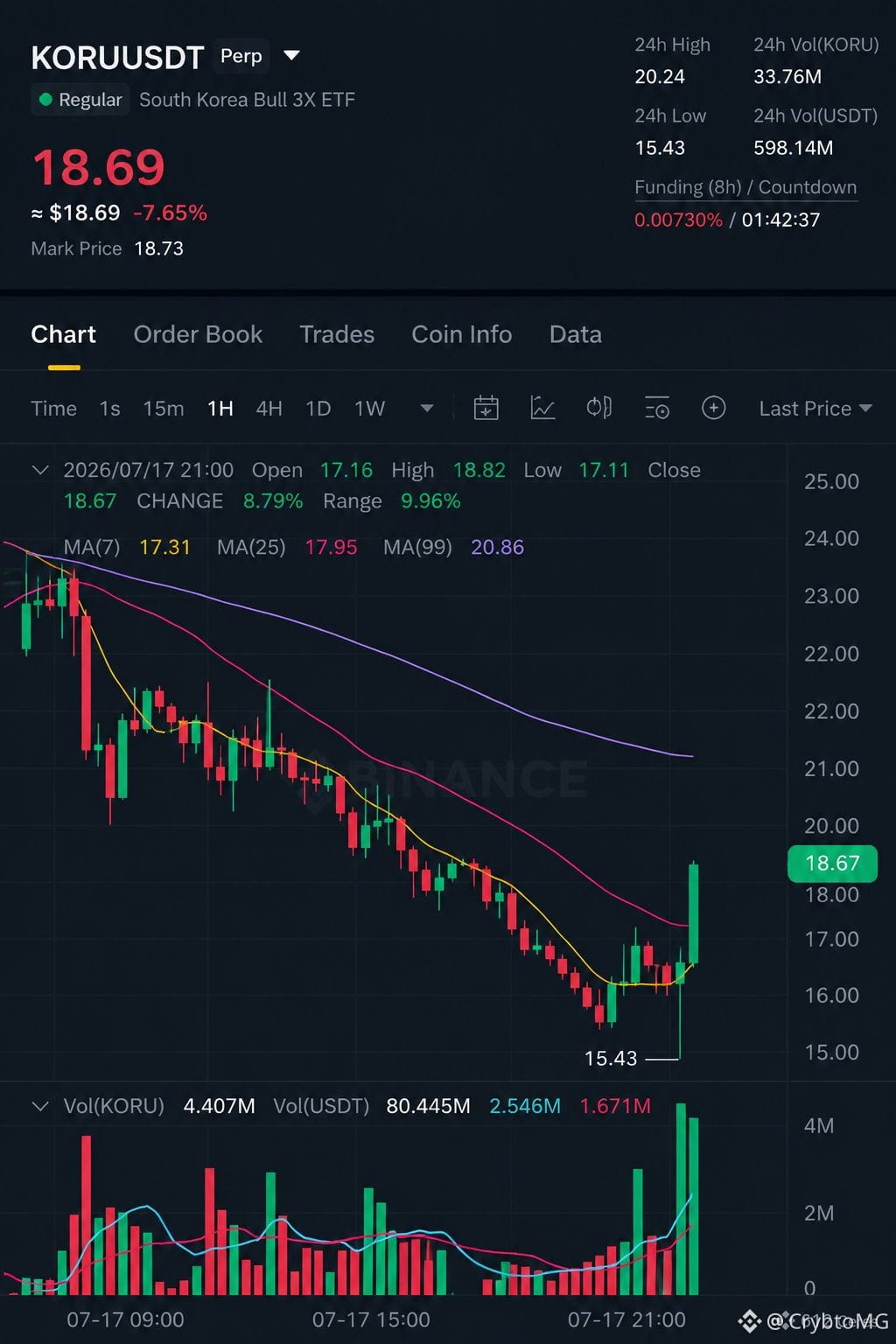Click the 24h Low value 15.43
Image resolution: width=896 pixels, height=1344 pixels.
point(660,148)
